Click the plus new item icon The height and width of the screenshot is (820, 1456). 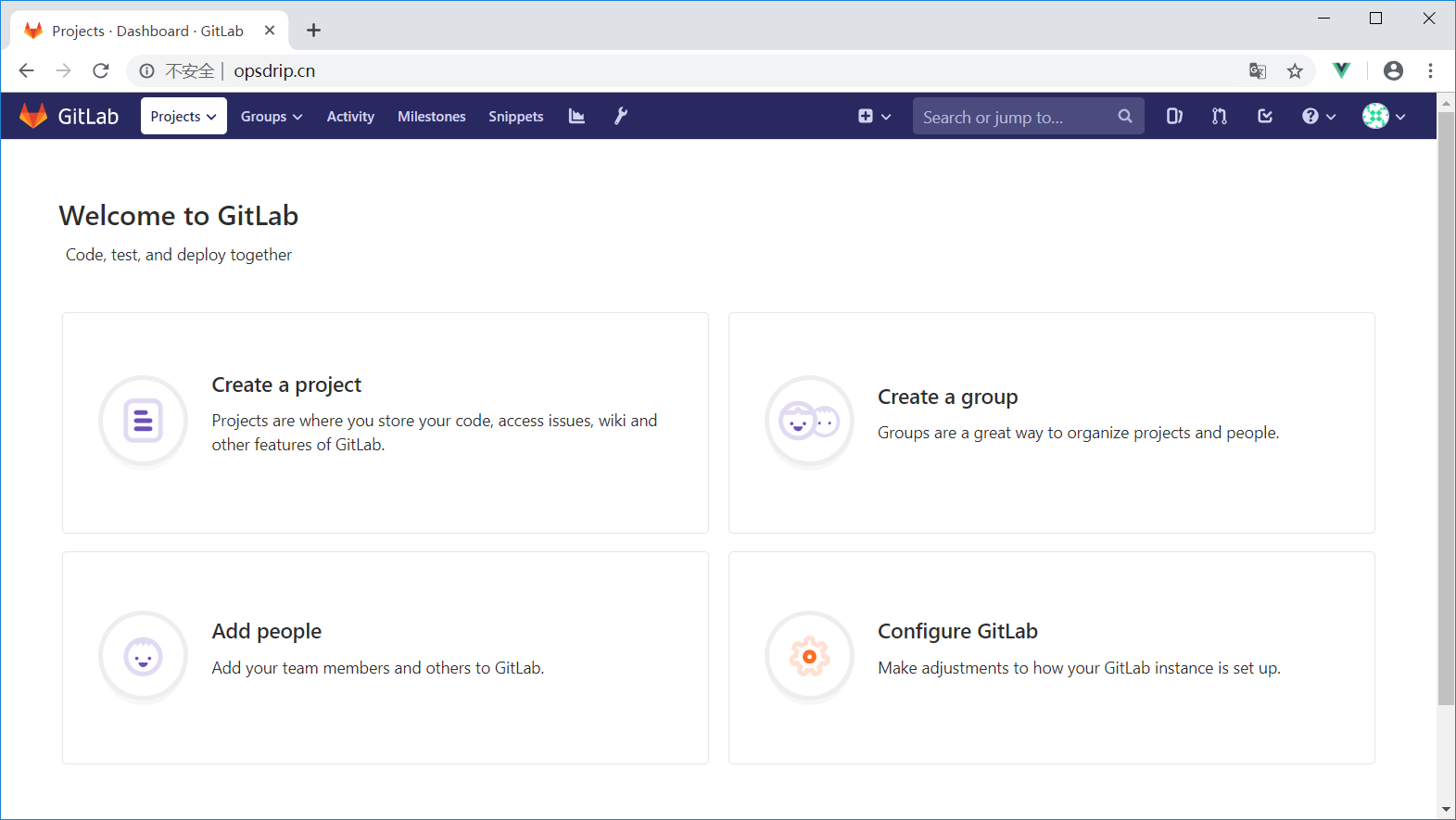click(866, 116)
